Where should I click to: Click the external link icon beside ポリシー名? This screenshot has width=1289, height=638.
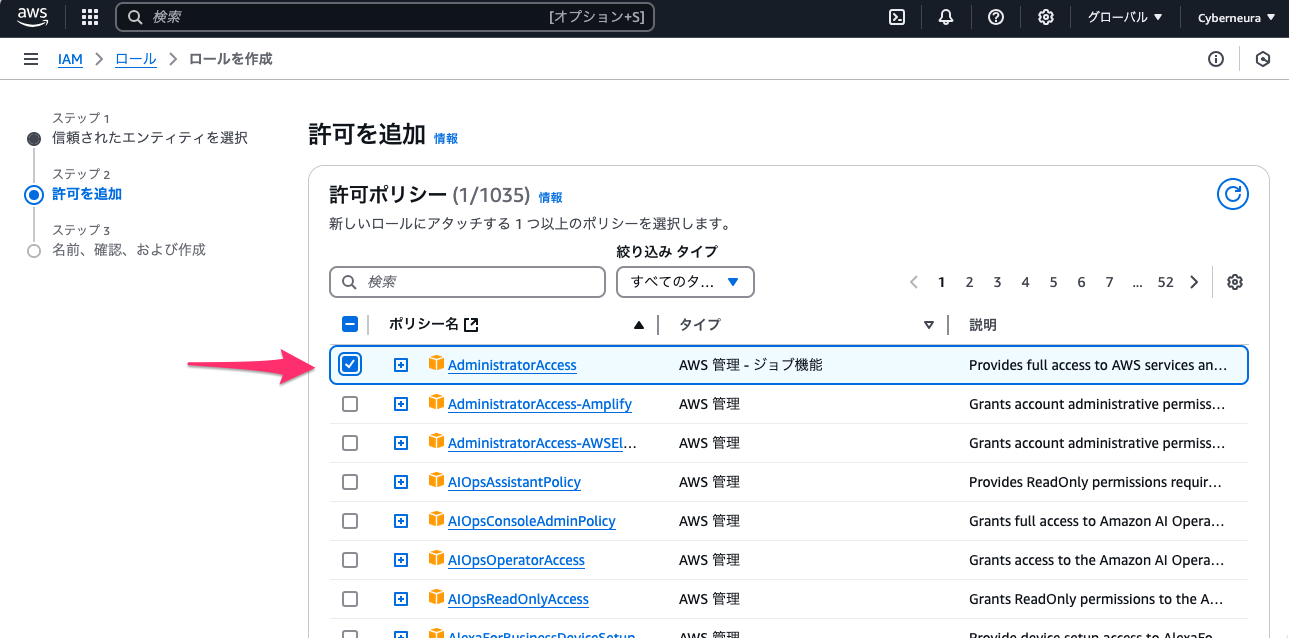click(x=471, y=324)
